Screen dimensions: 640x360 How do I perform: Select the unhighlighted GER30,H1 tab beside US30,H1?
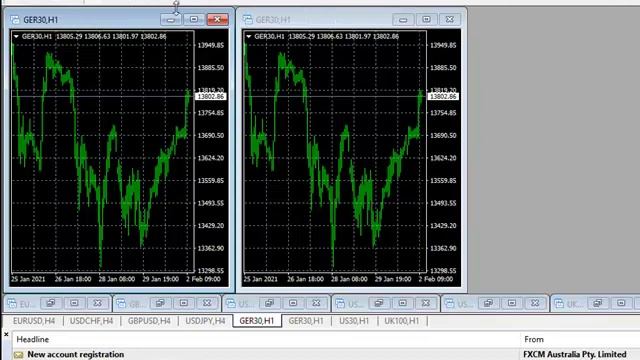tap(306, 321)
